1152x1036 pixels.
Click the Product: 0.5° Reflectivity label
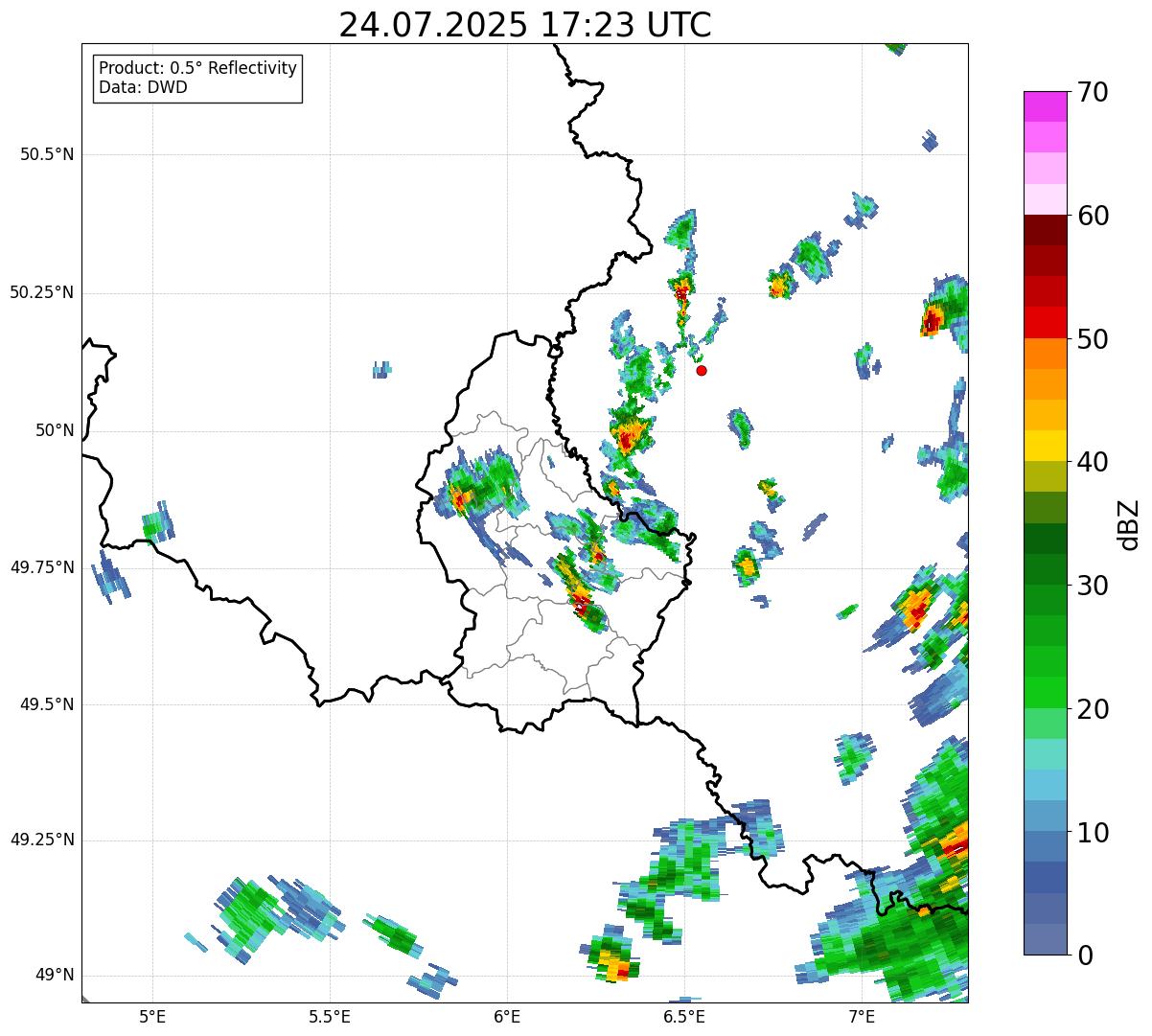coord(197,68)
